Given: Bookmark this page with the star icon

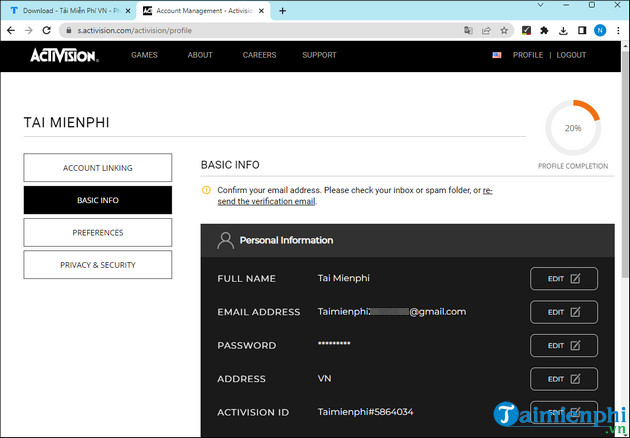Looking at the screenshot, I should pos(504,31).
